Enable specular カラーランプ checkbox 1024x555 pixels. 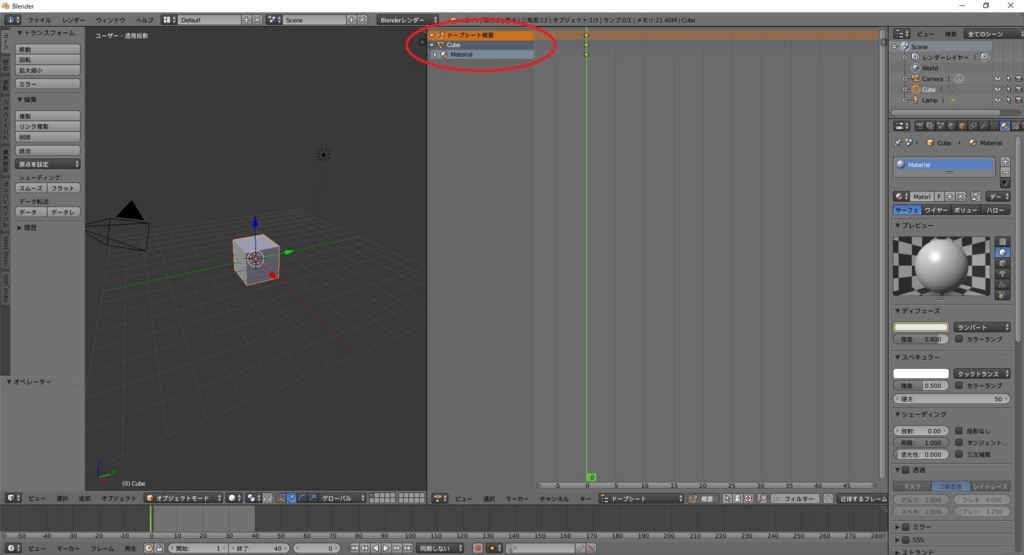click(959, 385)
